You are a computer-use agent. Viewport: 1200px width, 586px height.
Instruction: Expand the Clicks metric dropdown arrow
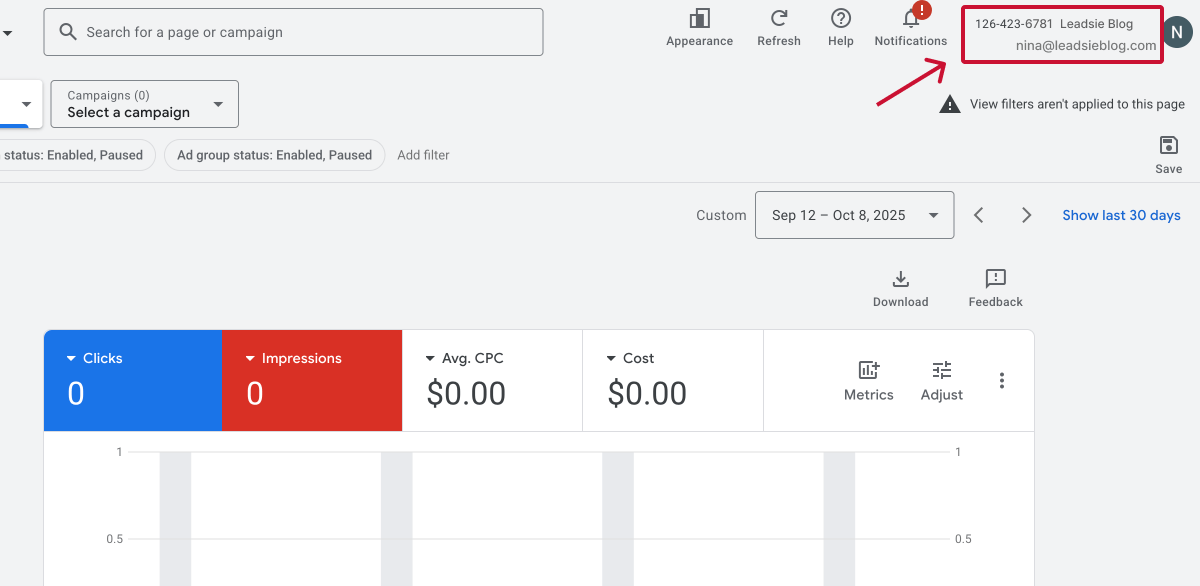(70, 357)
